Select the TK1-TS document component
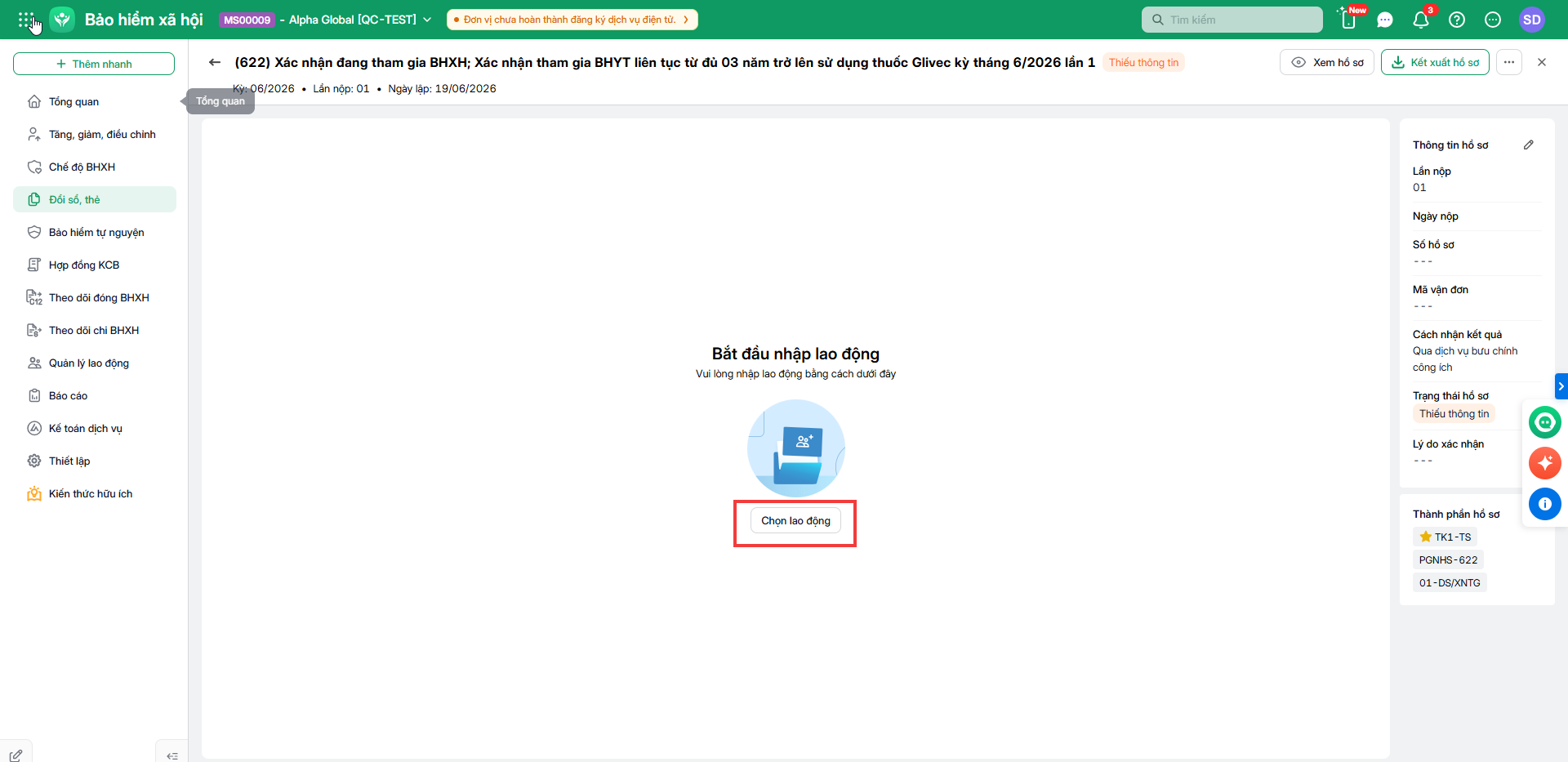The height and width of the screenshot is (762, 1568). 1445,537
